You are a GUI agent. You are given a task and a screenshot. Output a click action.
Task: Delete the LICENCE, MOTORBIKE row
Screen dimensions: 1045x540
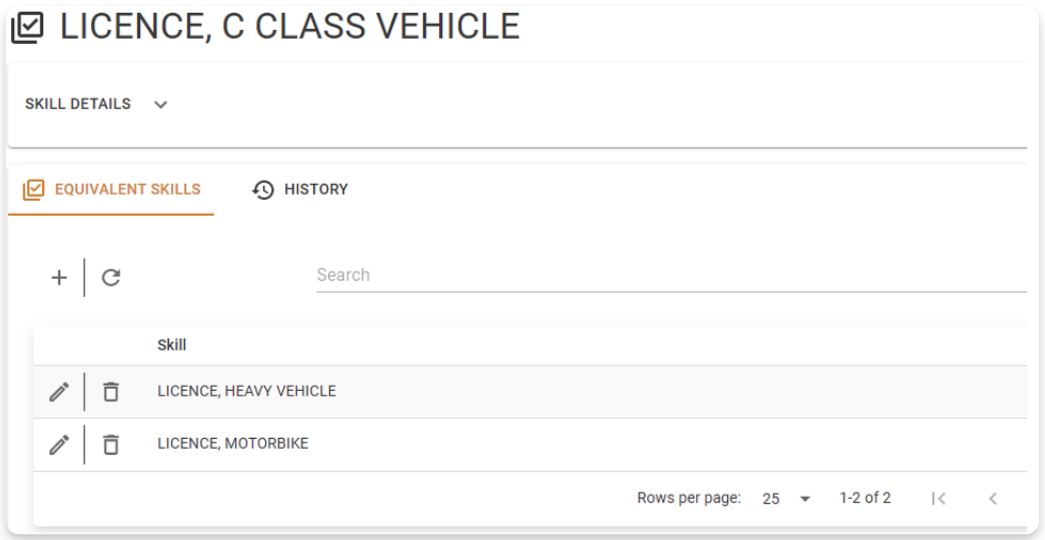coord(111,444)
